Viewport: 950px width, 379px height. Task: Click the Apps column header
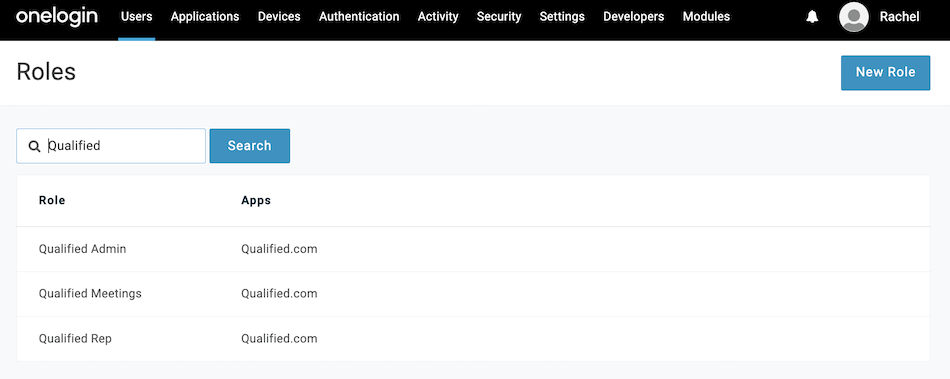pyautogui.click(x=256, y=200)
